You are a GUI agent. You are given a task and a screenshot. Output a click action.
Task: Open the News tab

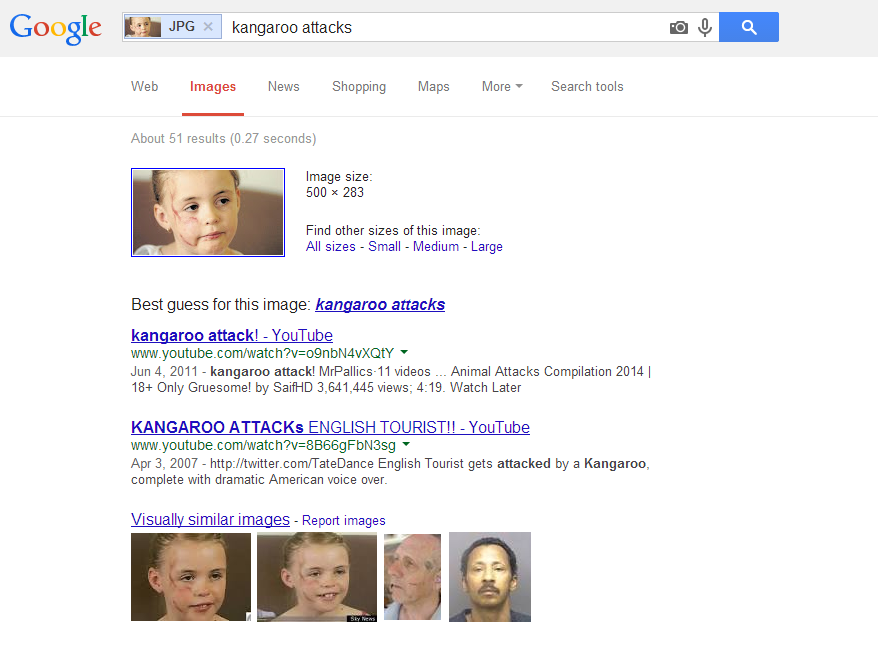[283, 86]
